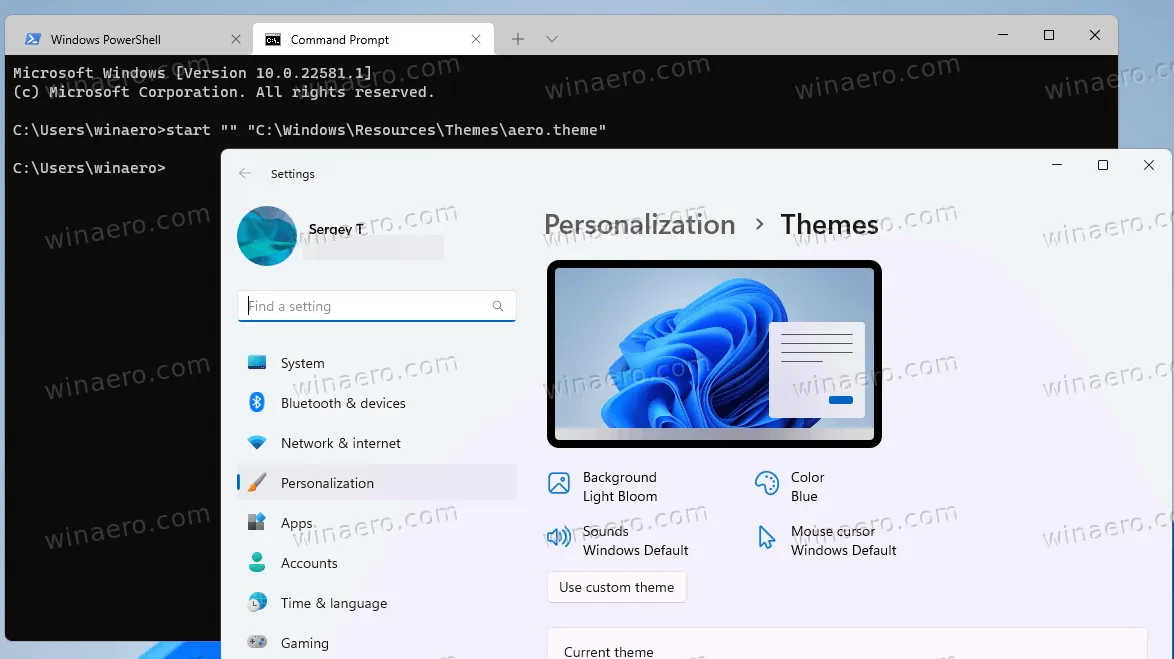1174x659 pixels.
Task: Minimize the Windows Terminal window
Action: [x=1003, y=35]
